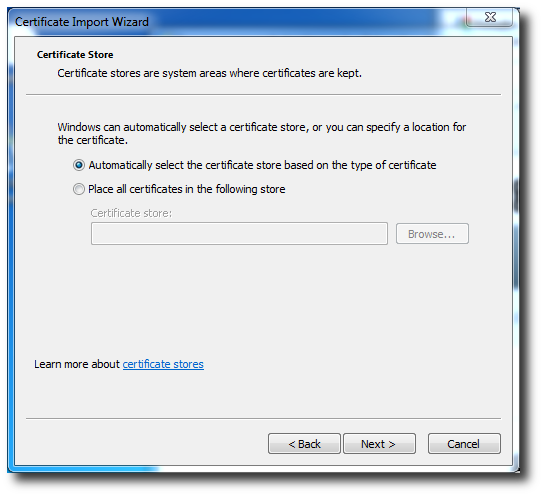Click the Browse... button
The image size is (543, 496).
(x=432, y=234)
